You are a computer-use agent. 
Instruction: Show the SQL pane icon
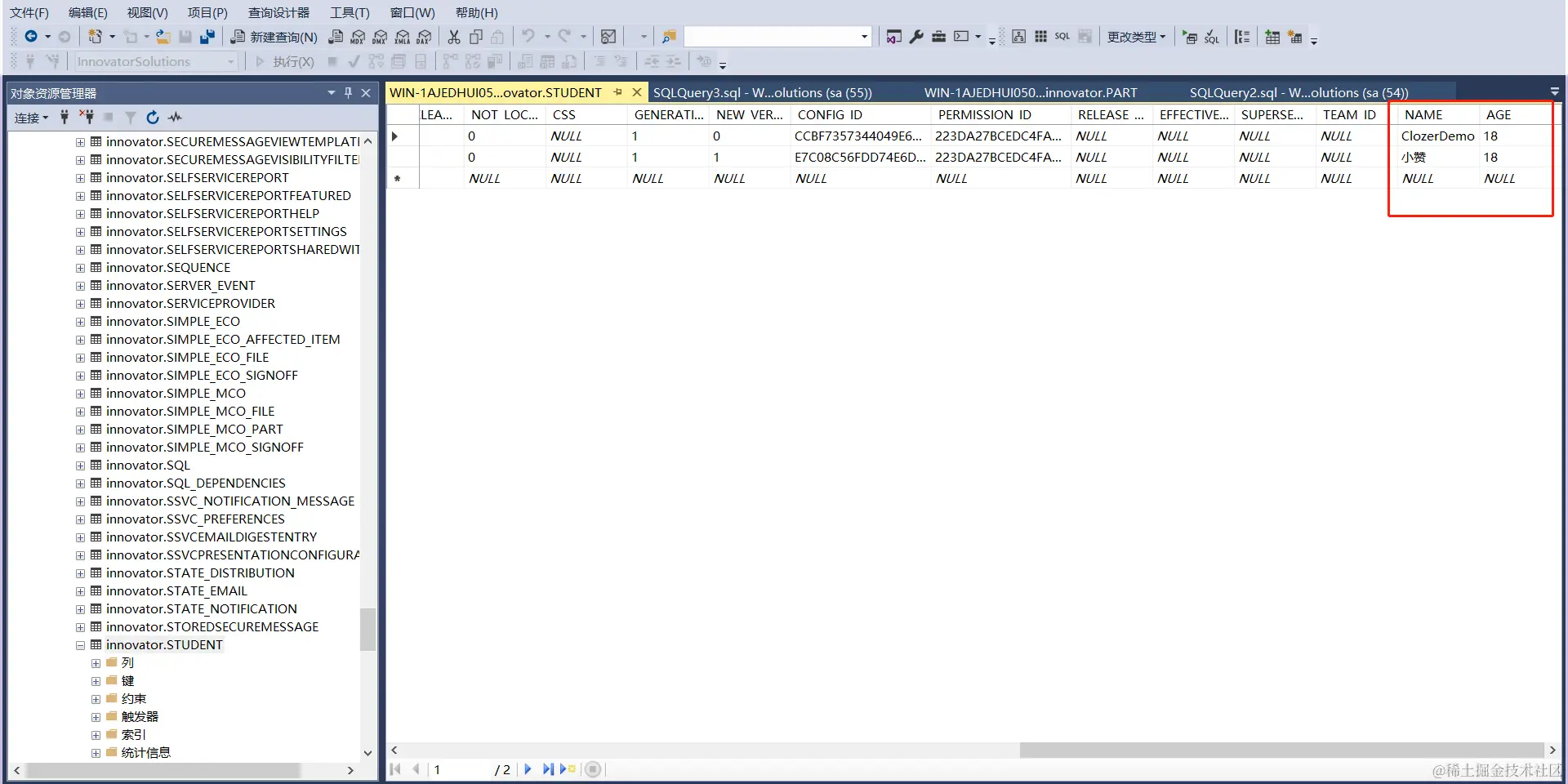[1062, 36]
